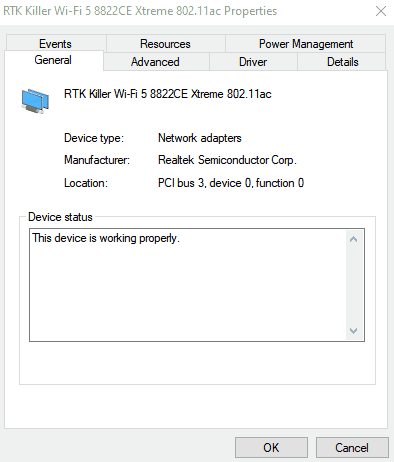Click the 'Location:' label

coord(86,183)
